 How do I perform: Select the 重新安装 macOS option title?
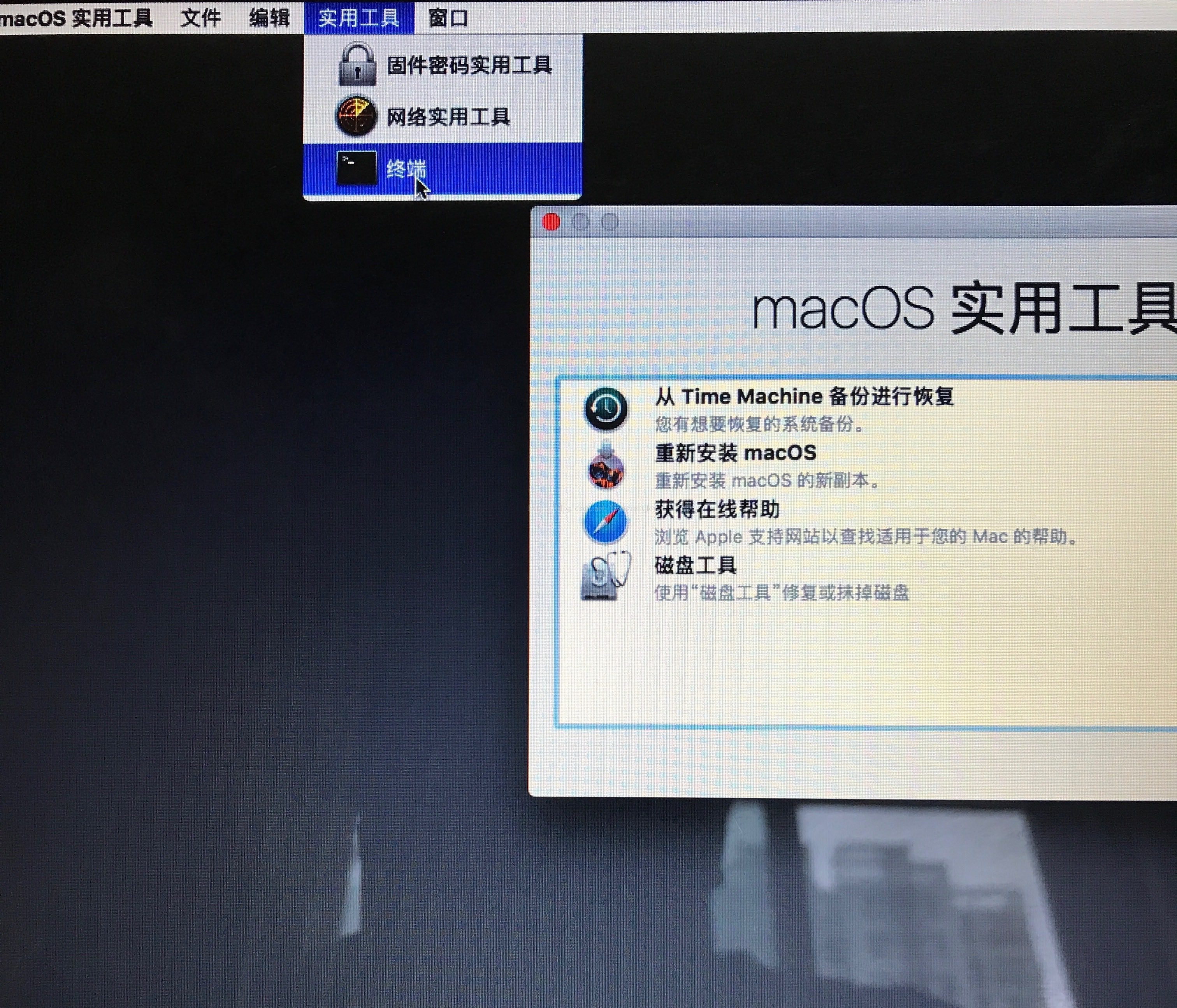736,453
